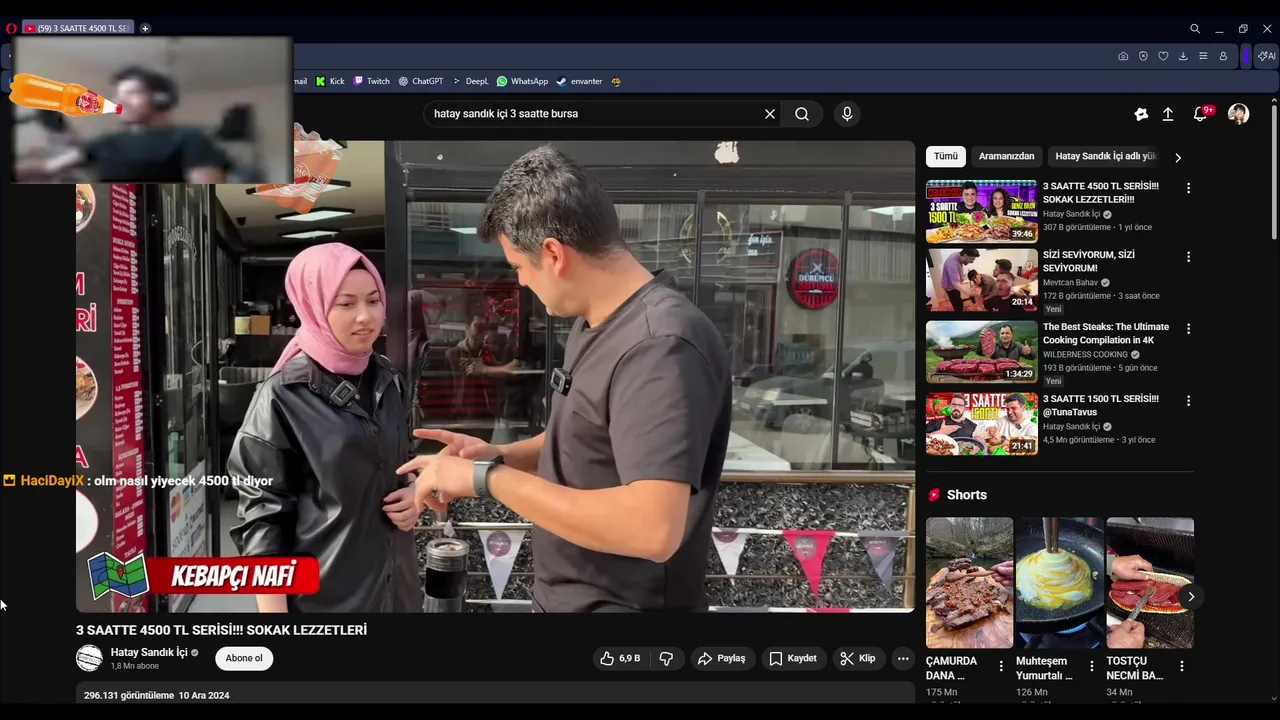Open the Kick bookmark
Screen dimensions: 1280x720
point(330,82)
